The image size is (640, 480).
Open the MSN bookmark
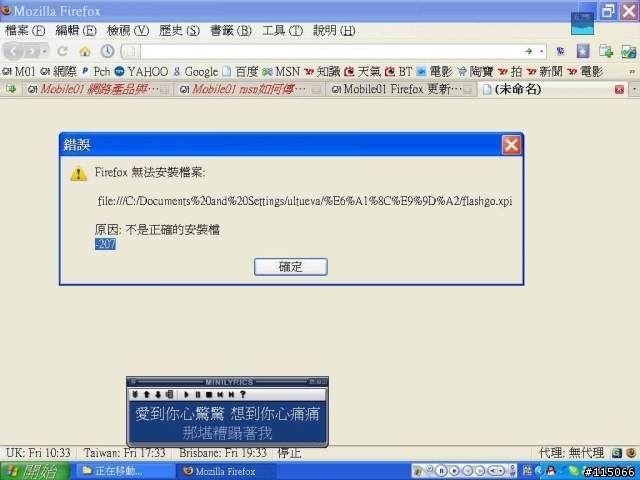(x=281, y=72)
